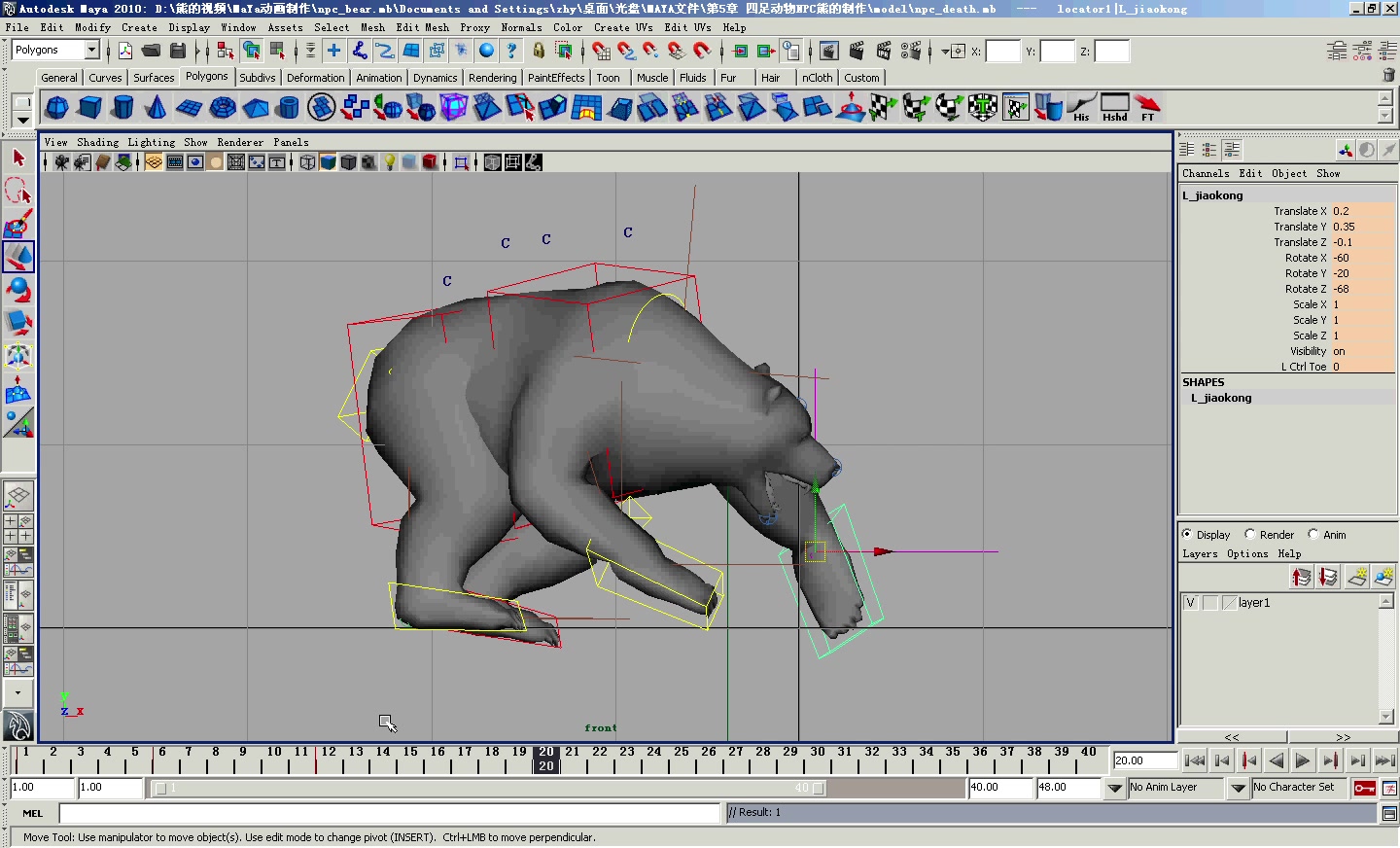This screenshot has width=1400, height=848.
Task: Click the Auto Keyframe red key toggle
Action: click(1364, 788)
